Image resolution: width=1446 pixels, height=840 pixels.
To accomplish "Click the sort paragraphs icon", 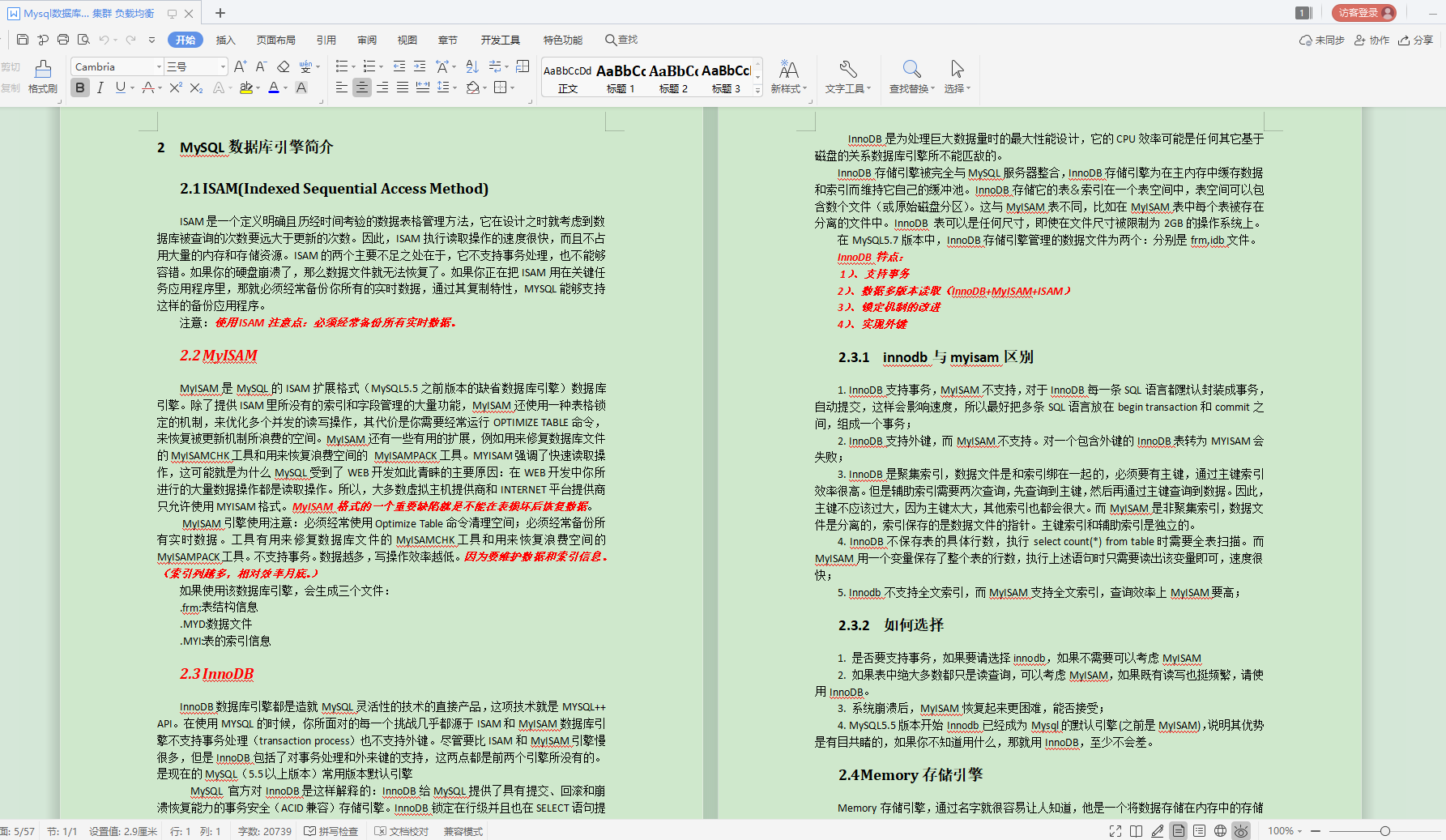I will [472, 66].
